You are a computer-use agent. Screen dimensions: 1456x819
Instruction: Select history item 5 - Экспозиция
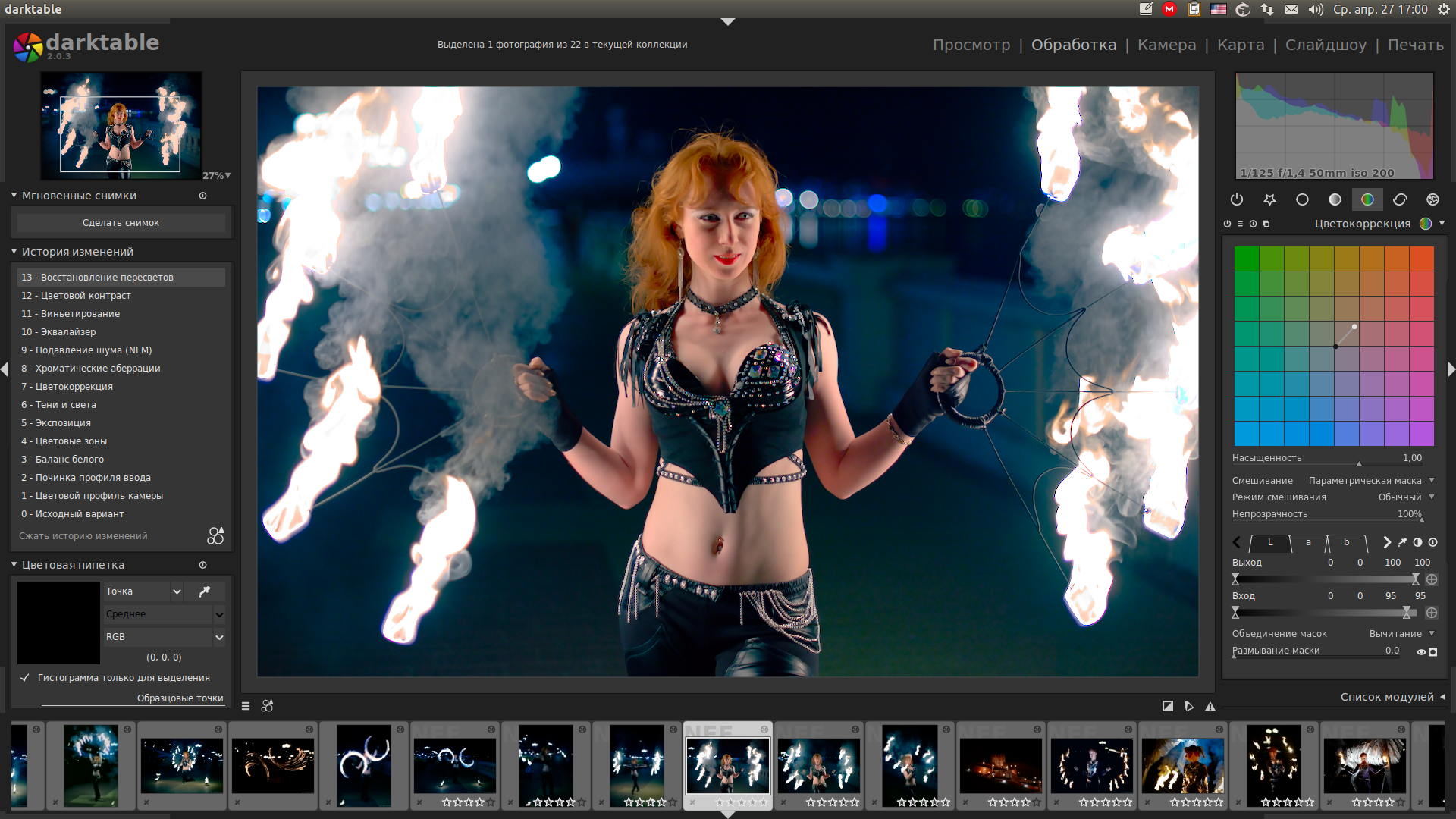[x=121, y=423]
